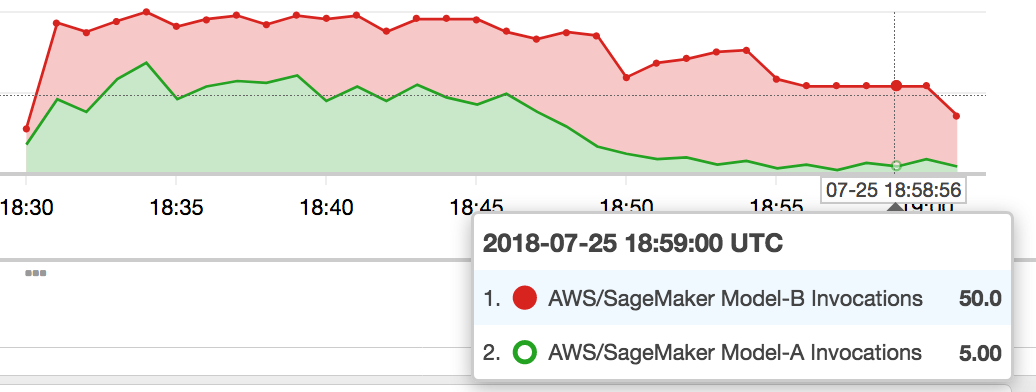Click the 5.00 value in tooltip
The image size is (1036, 392).
pyautogui.click(x=980, y=352)
